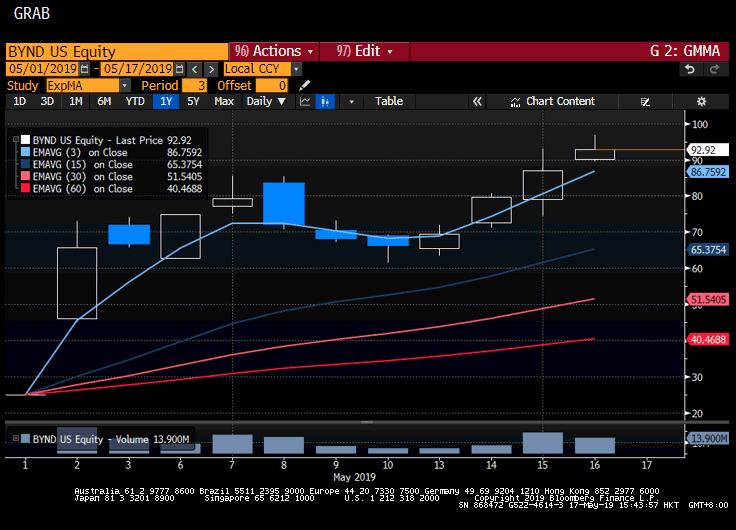Click the EMAVG (30) pink swatch
Image resolution: width=736 pixels, height=530 pixels.
[x=25, y=176]
